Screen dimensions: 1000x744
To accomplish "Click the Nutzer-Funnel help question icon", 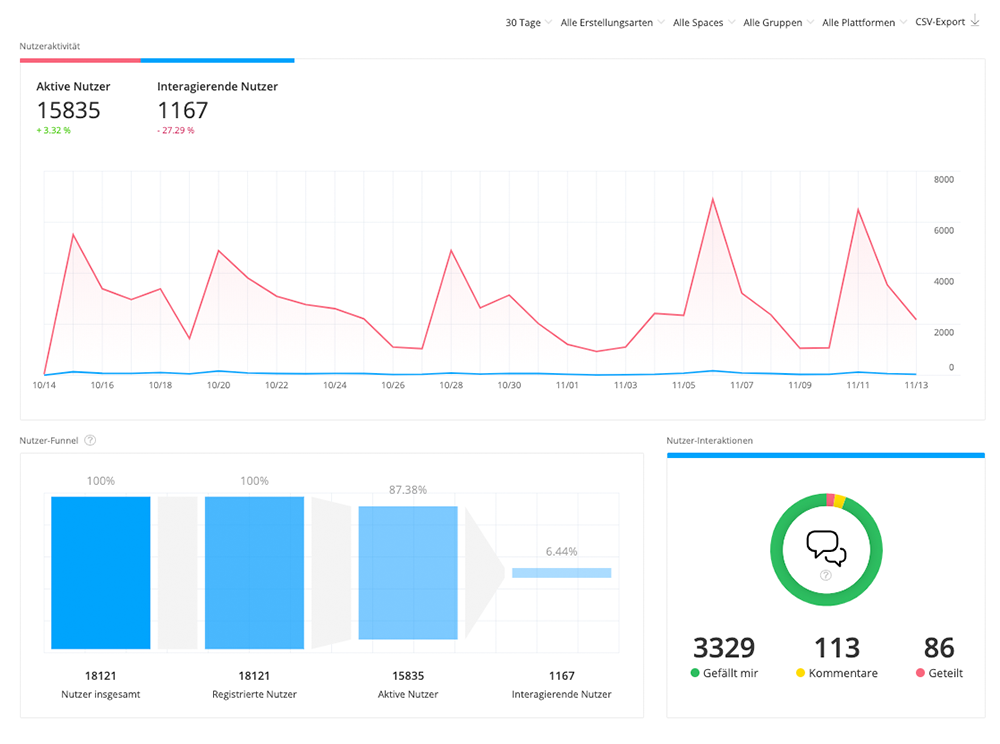I will coord(90,440).
